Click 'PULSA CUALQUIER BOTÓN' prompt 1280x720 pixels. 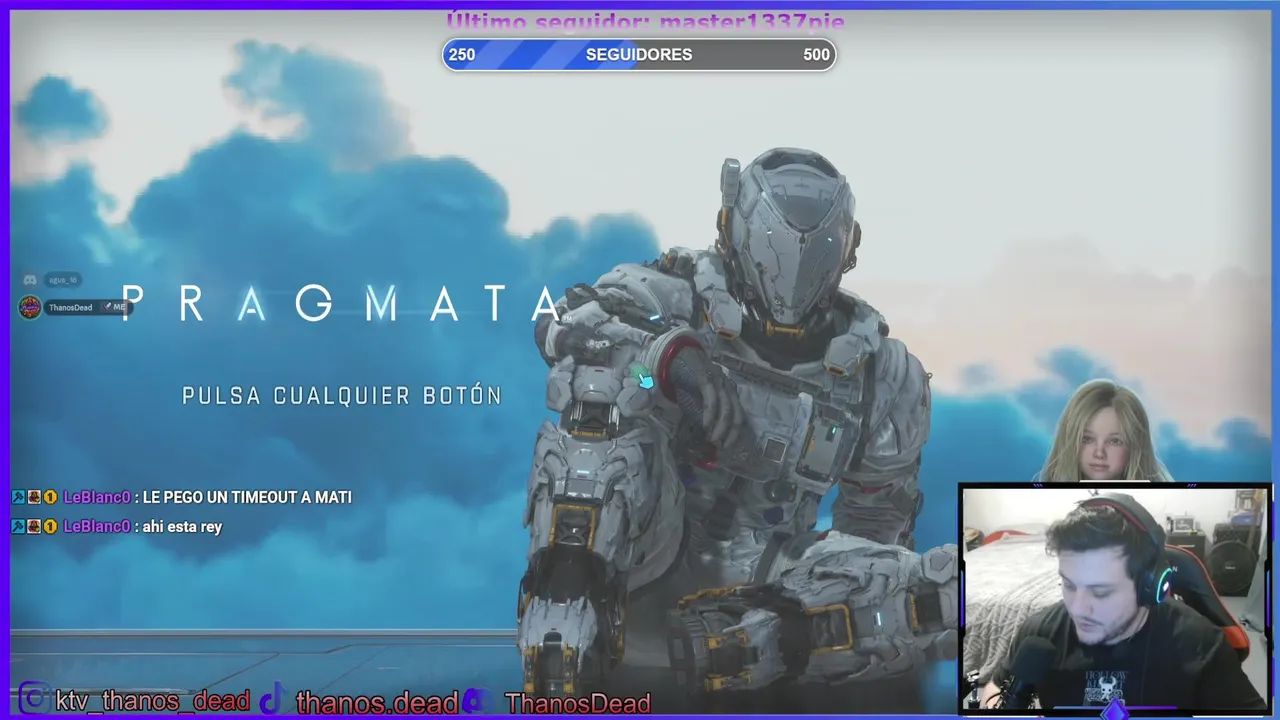342,396
